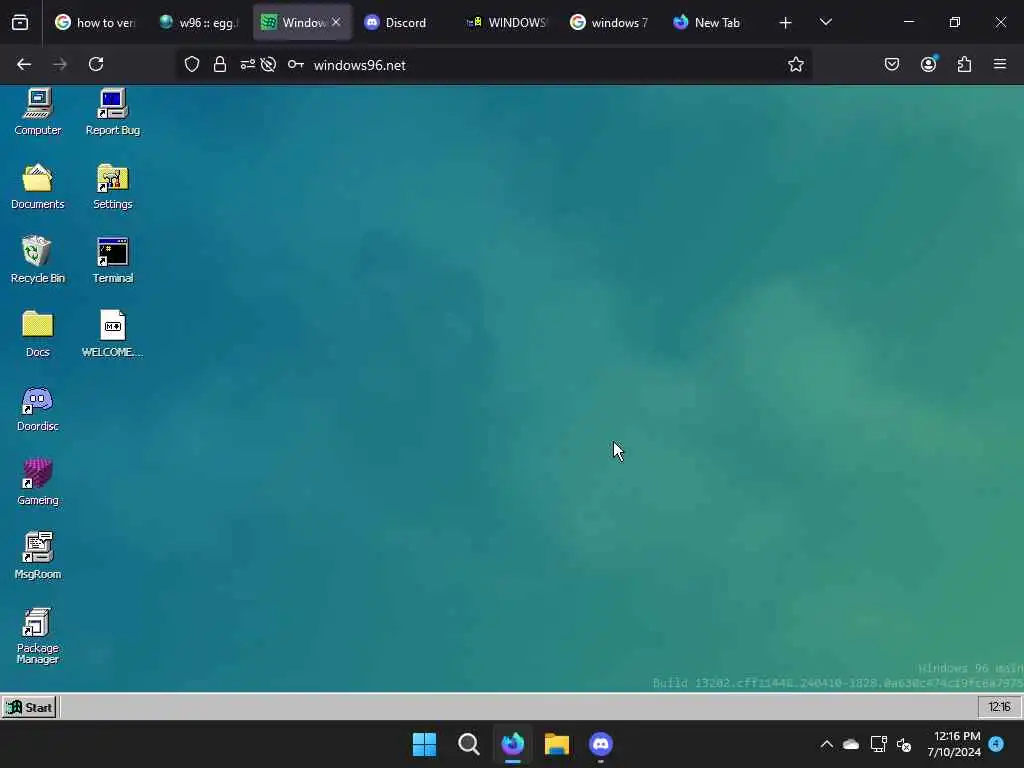Launch the Doordisc shortcut
Image resolution: width=1024 pixels, height=768 pixels.
37,408
